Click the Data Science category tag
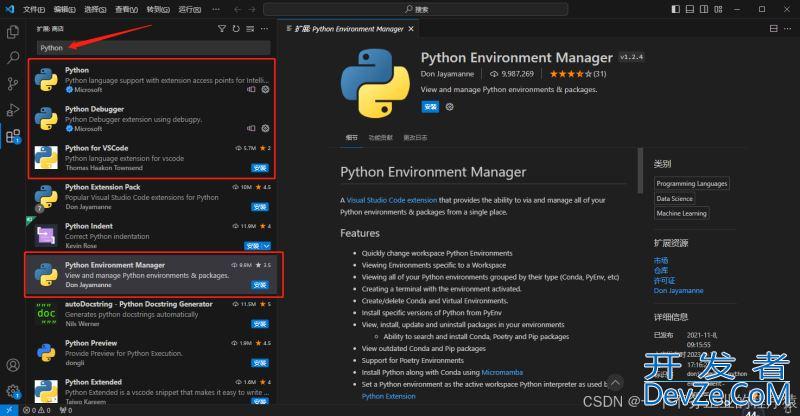Image resolution: width=800 pixels, height=416 pixels. pos(674,199)
